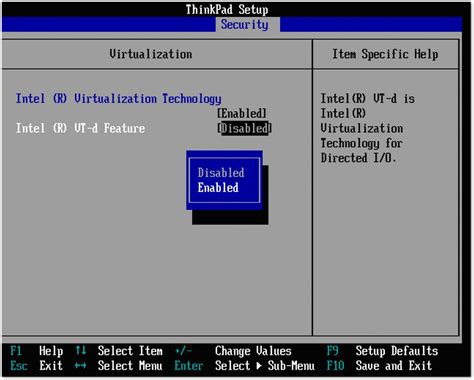The image size is (474, 380).
Task: Choose Enabled in the popup list
Action: pos(218,188)
